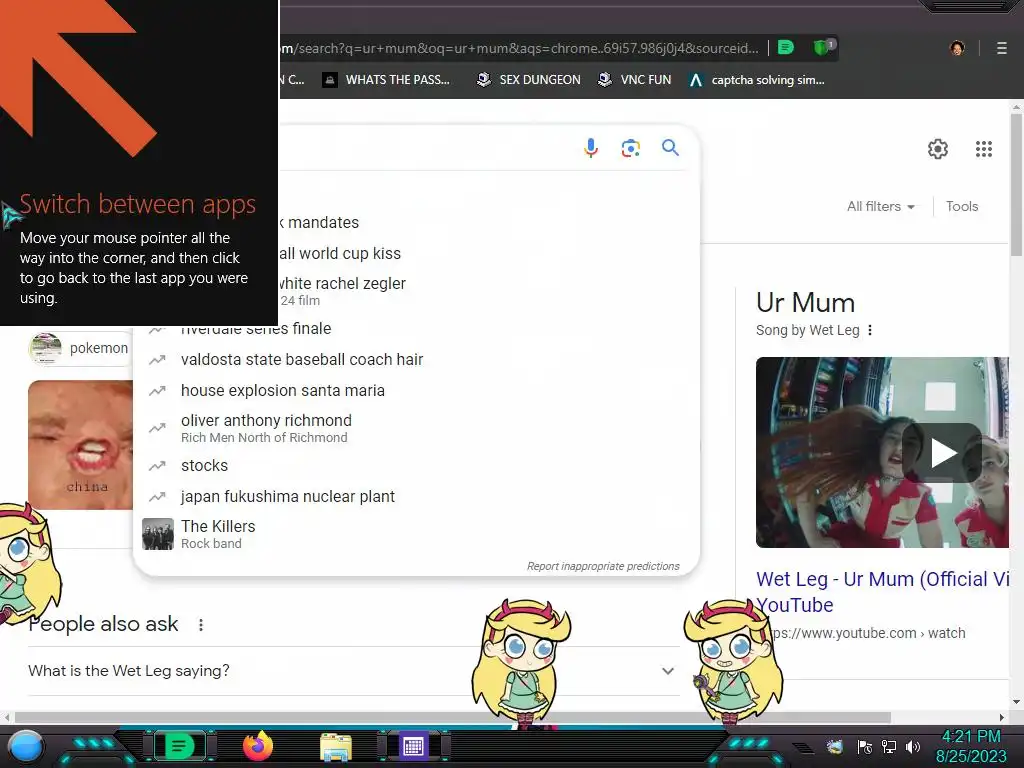The image size is (1024, 768).
Task: Open Wet Leg - Ur Mum YouTube link
Action: [x=882, y=592]
